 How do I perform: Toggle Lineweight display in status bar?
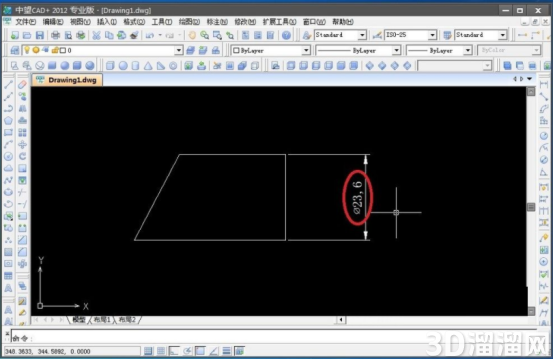226,351
